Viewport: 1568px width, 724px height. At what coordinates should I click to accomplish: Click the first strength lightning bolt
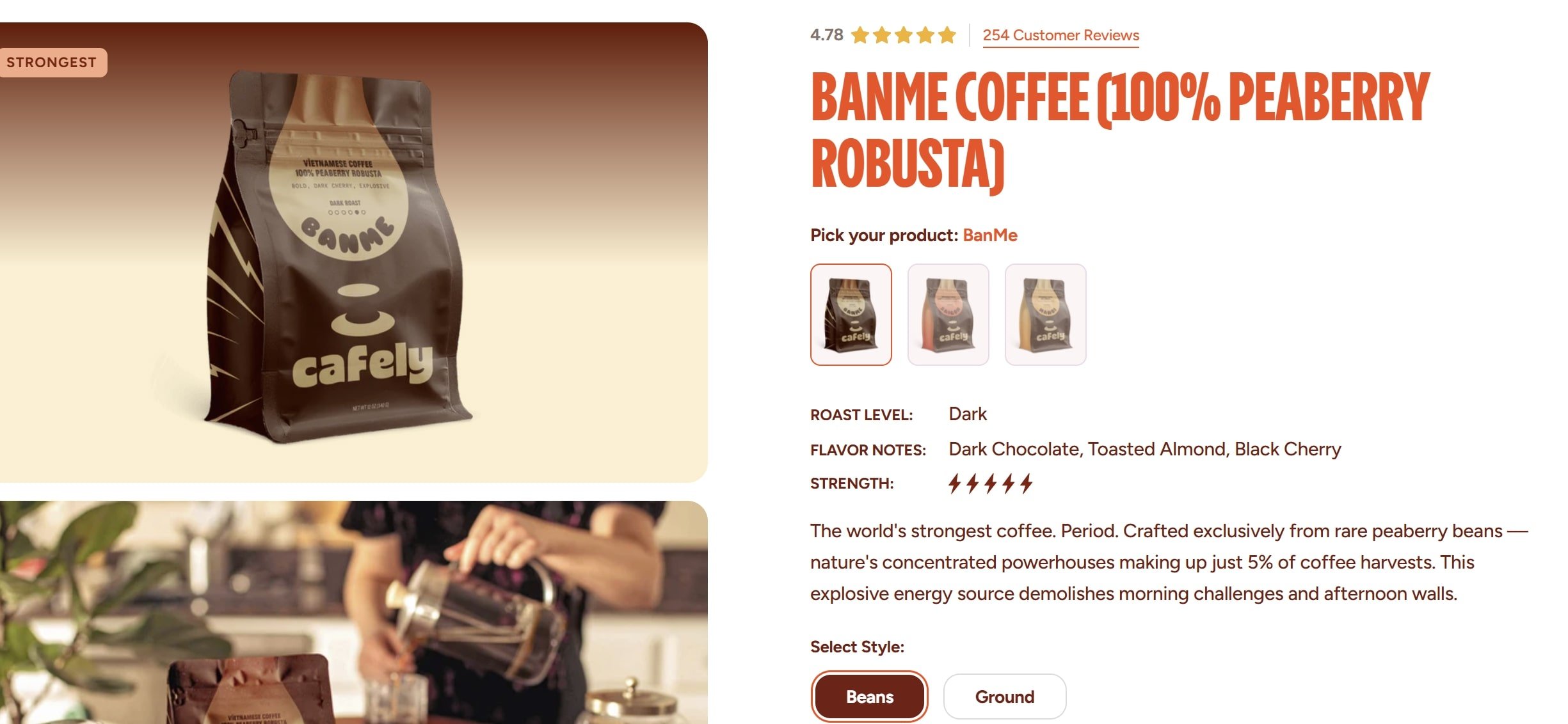954,484
